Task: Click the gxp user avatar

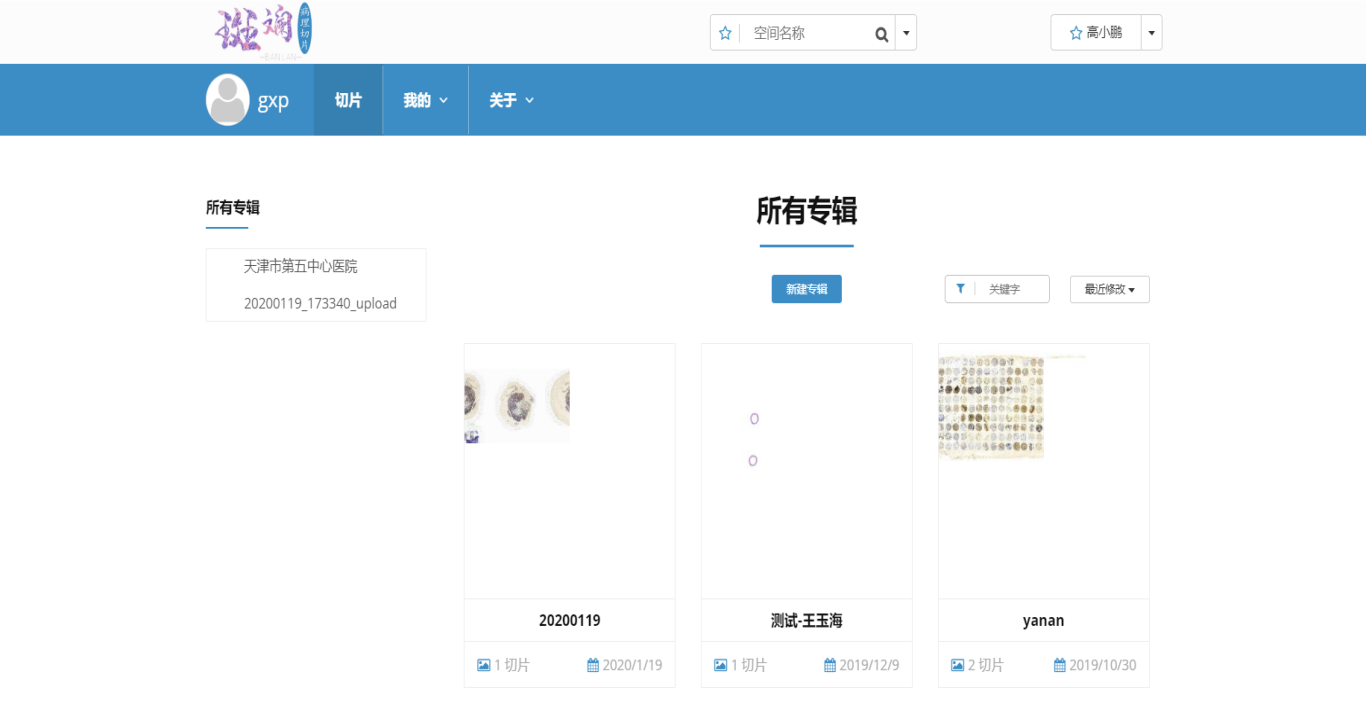Action: tap(227, 100)
